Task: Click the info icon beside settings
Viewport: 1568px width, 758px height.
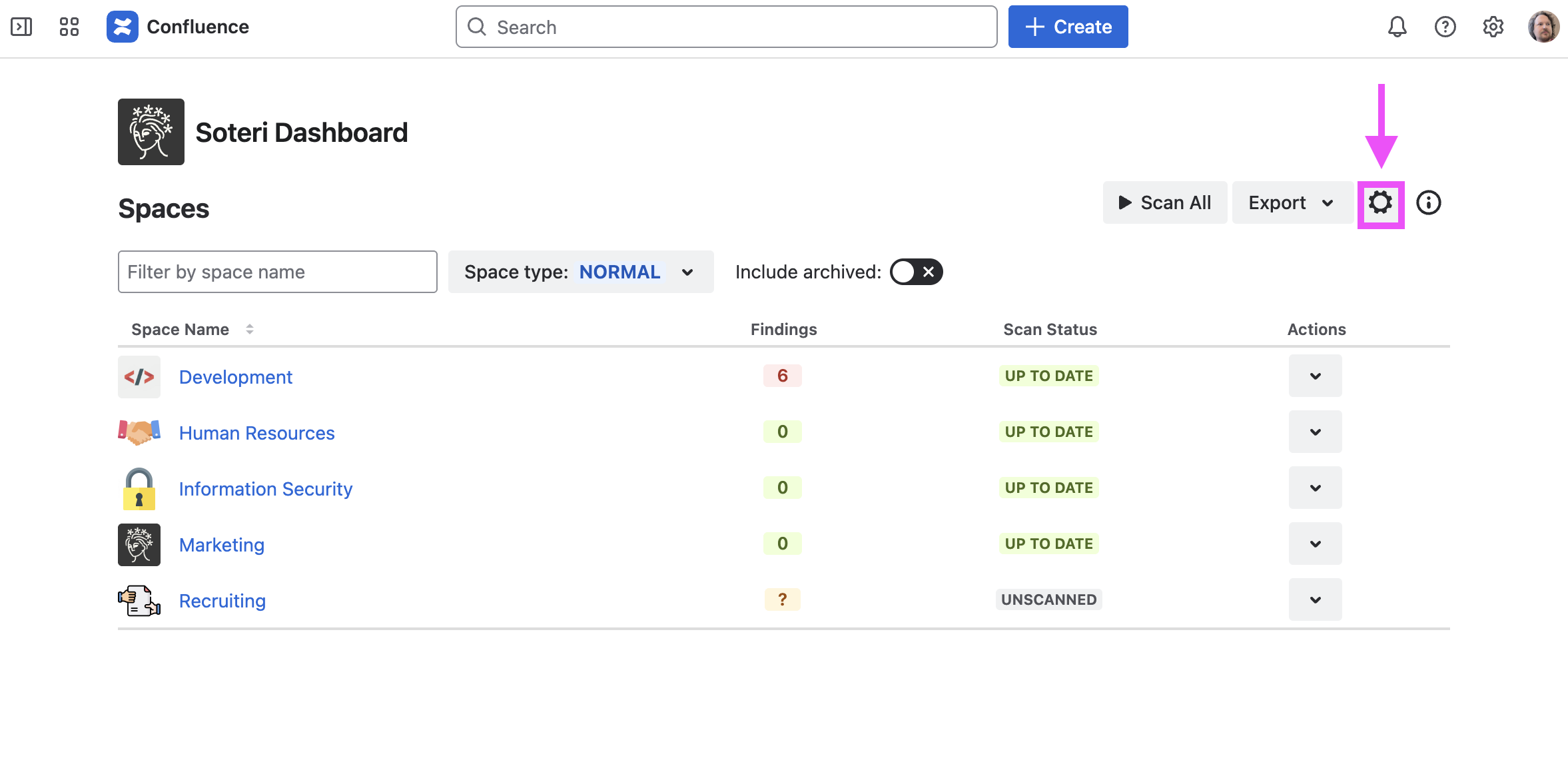Action: point(1428,202)
